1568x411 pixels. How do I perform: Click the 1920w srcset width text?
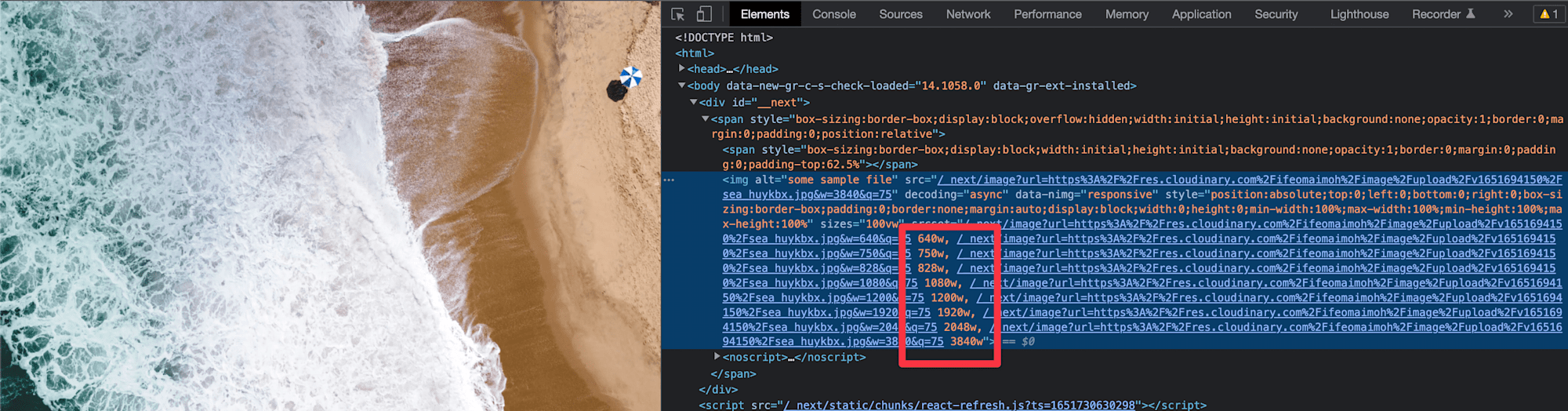click(954, 312)
